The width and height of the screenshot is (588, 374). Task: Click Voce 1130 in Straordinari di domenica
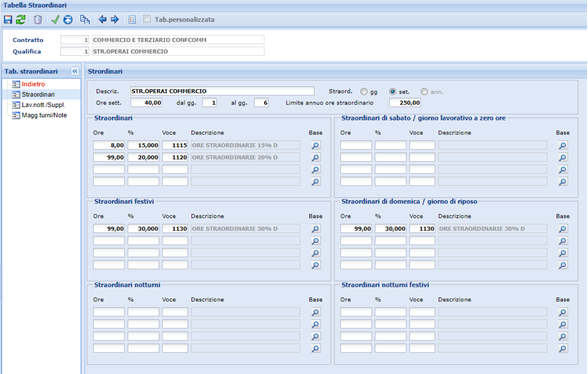422,228
